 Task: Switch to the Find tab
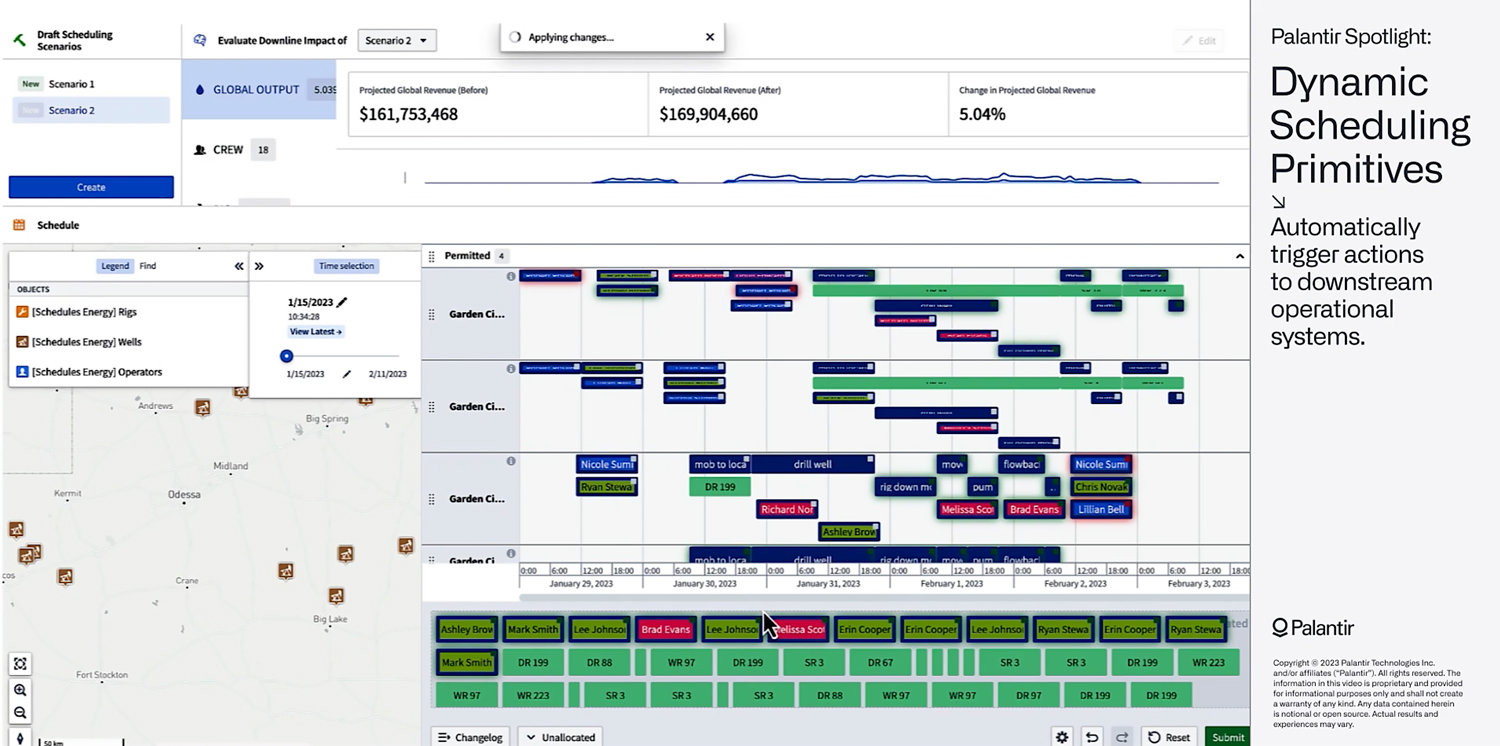pyautogui.click(x=148, y=266)
